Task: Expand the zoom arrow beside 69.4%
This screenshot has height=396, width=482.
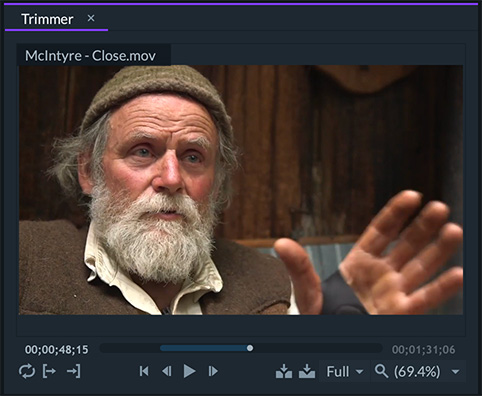Action: coord(456,372)
